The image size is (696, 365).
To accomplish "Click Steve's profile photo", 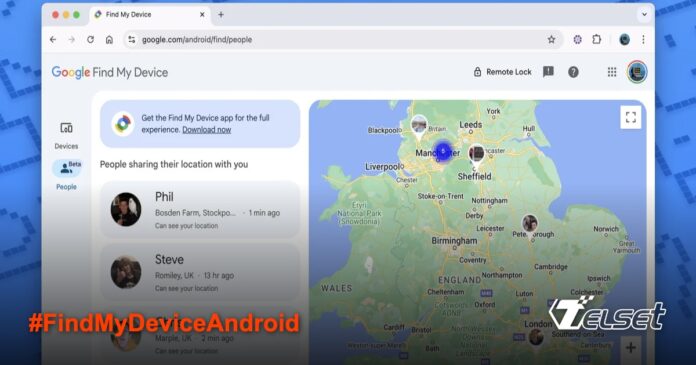I will [126, 272].
